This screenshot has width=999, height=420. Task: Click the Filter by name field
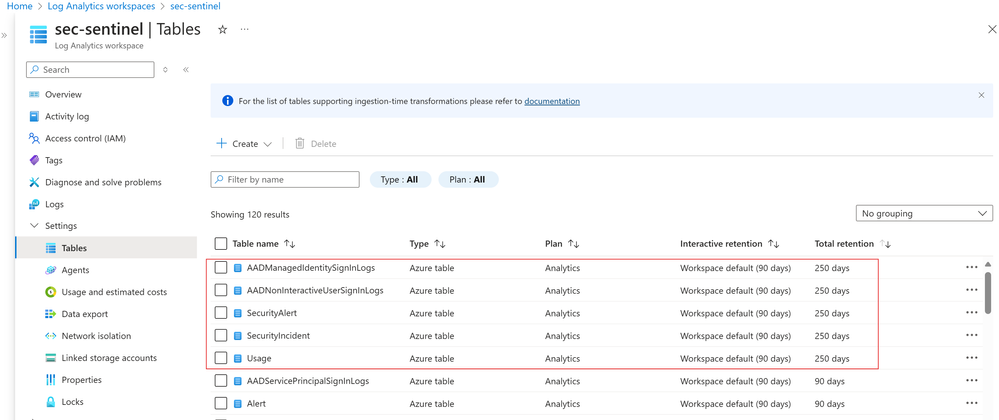[285, 180]
